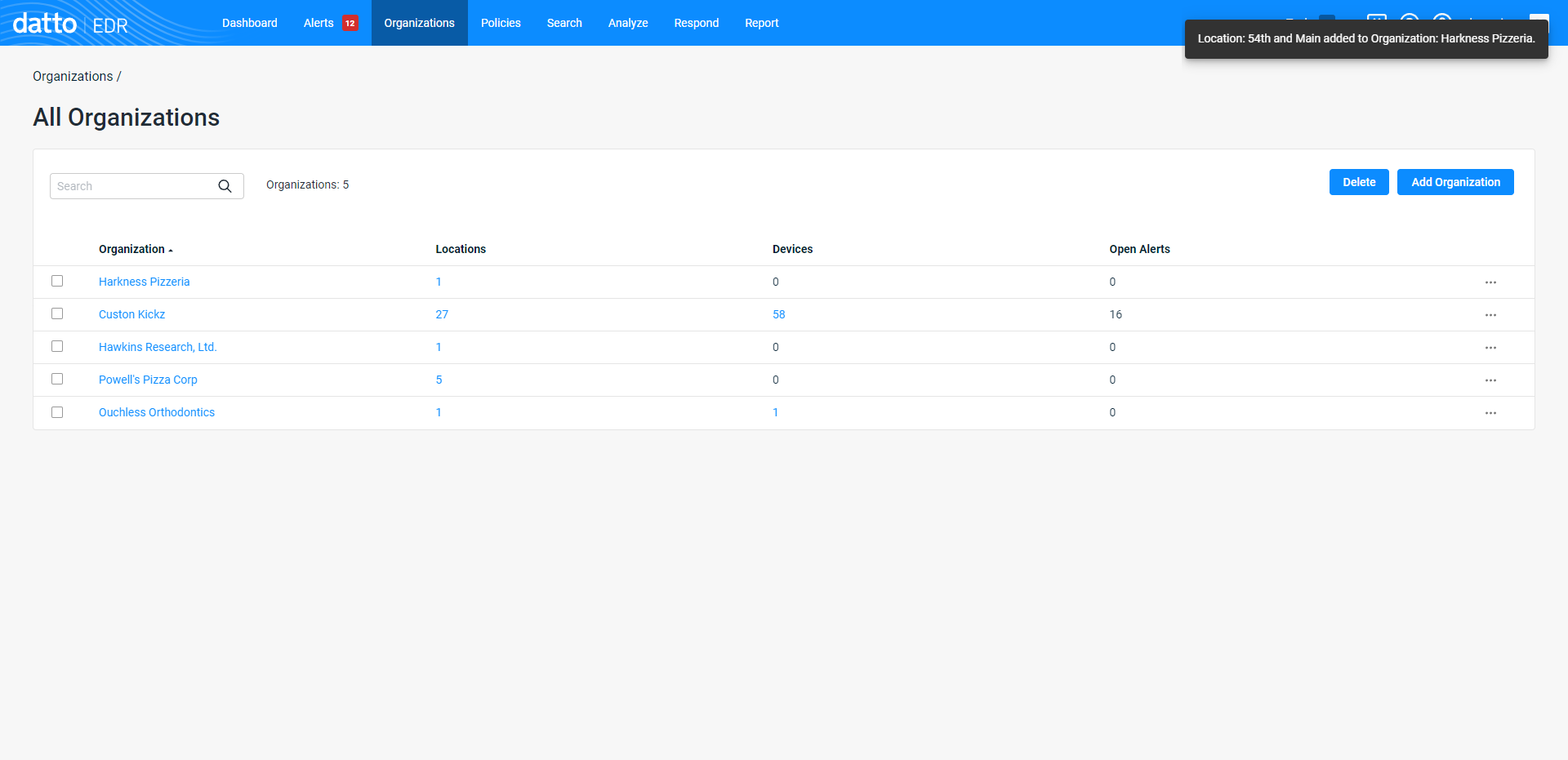This screenshot has width=1568, height=760.
Task: Click the Add Organization button
Action: coord(1455,182)
